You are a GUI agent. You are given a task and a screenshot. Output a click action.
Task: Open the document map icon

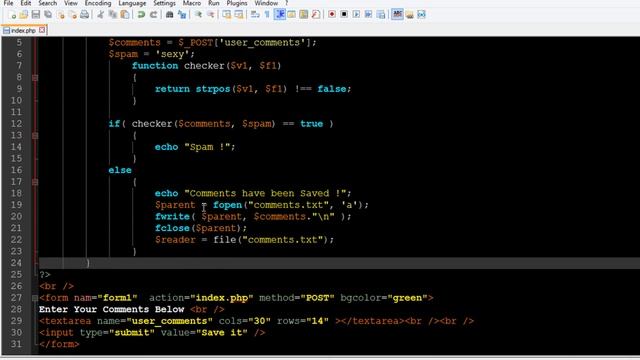click(x=304, y=15)
